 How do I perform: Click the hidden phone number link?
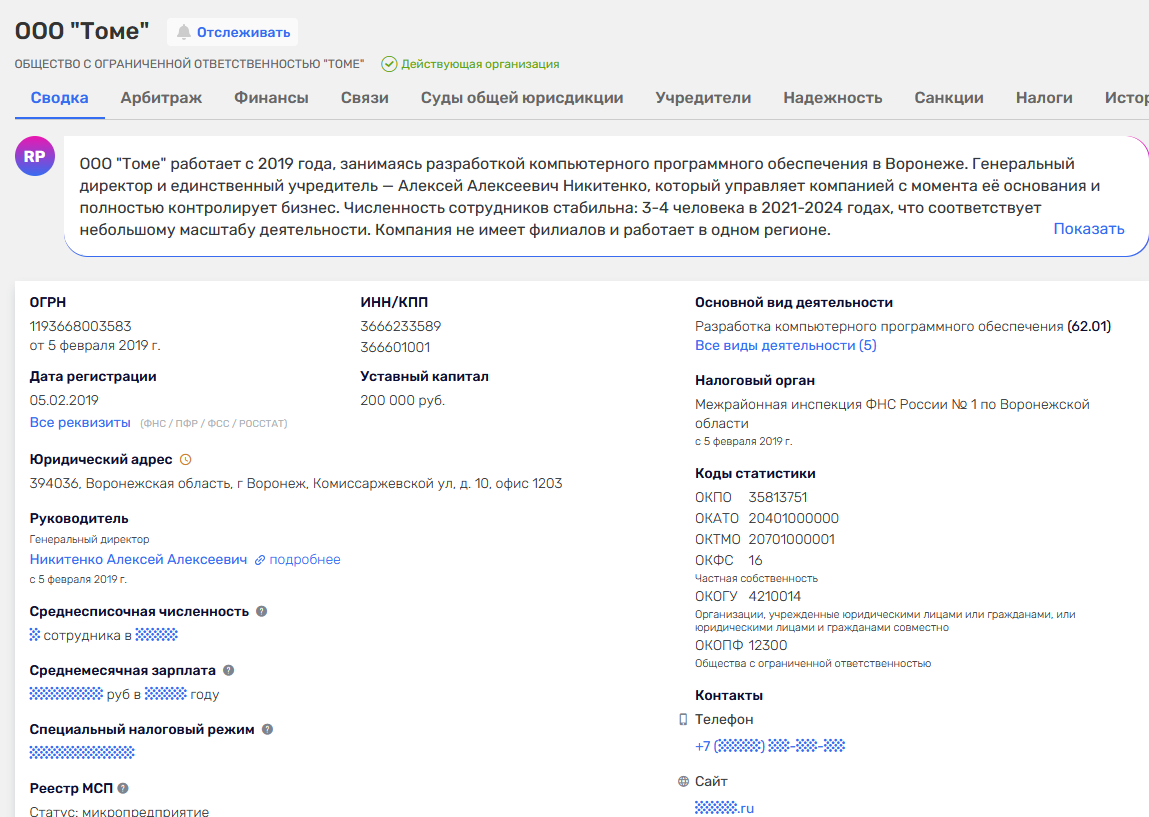770,746
